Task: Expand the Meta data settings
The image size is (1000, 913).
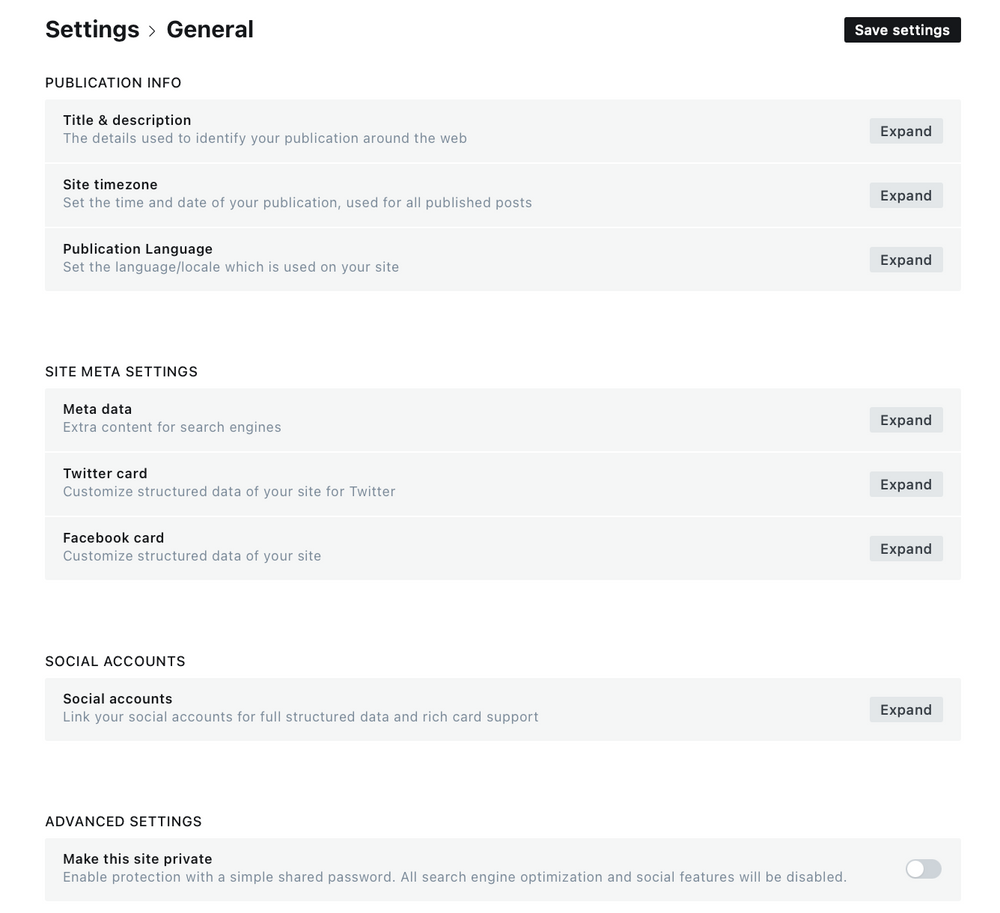Action: pos(905,420)
